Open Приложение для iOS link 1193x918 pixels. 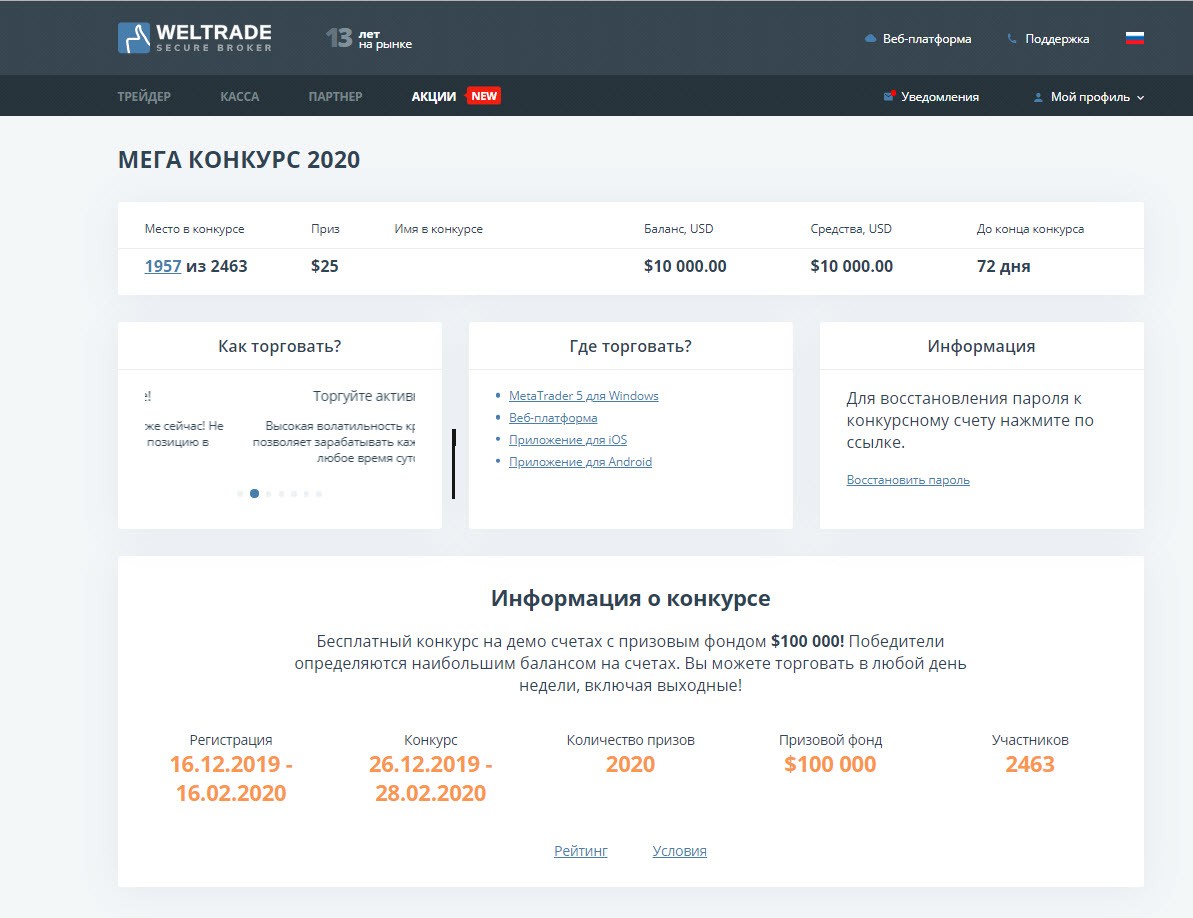567,440
